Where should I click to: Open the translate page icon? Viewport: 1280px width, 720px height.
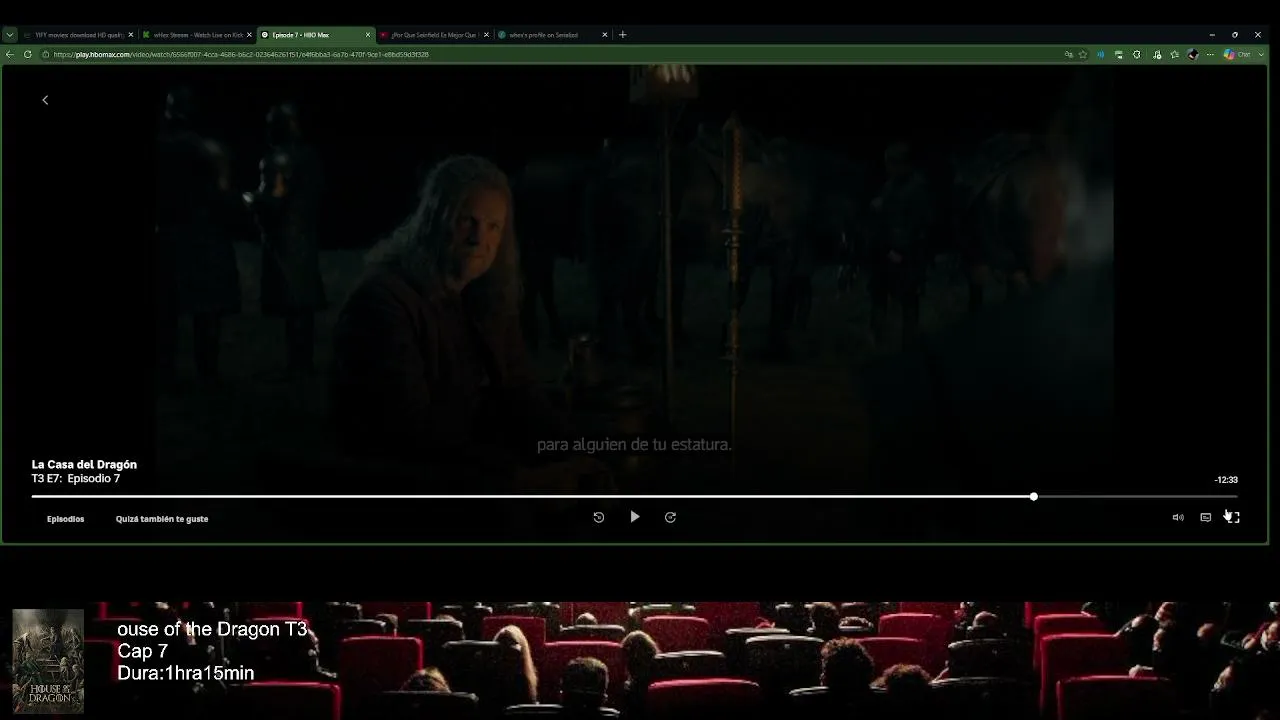click(1069, 54)
